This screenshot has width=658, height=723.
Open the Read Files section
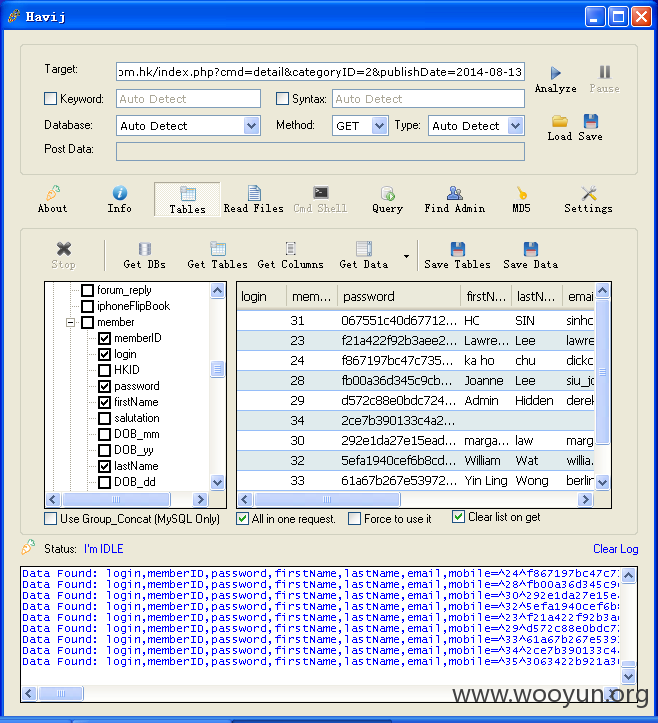click(x=254, y=199)
